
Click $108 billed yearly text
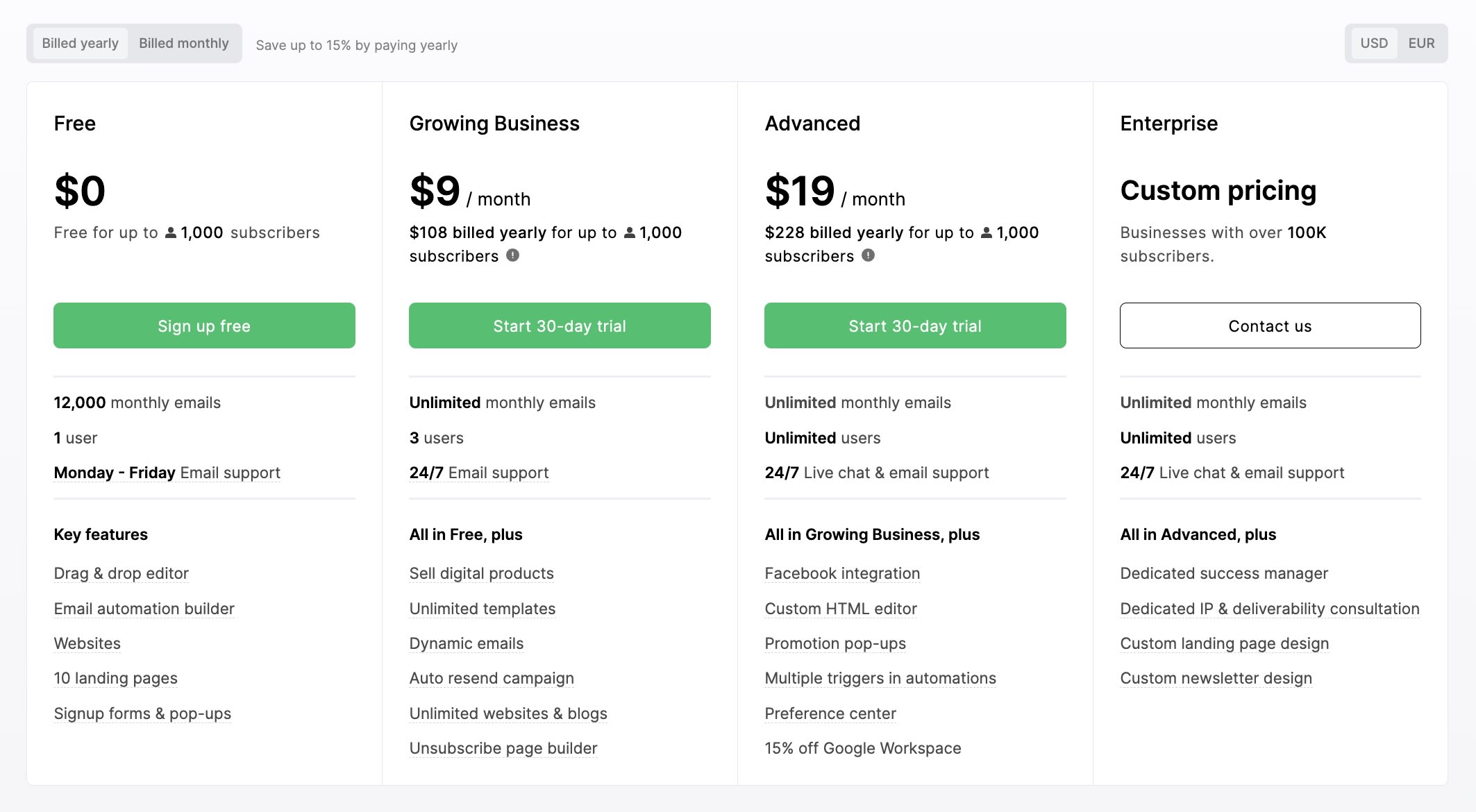point(478,232)
